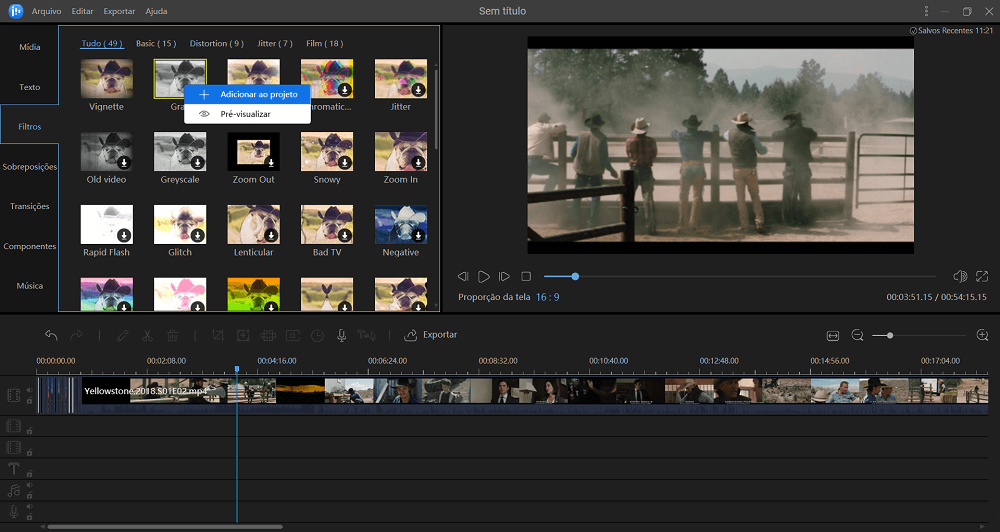Choose Adicionar ao projeto from context menu

click(247, 94)
